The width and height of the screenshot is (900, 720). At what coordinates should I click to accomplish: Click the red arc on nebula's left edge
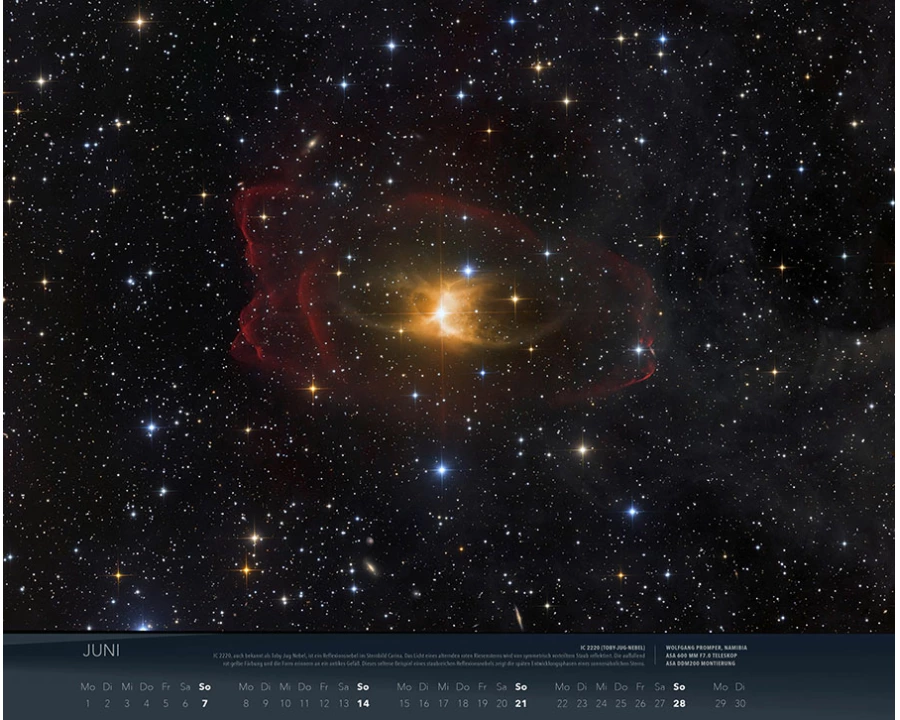tap(243, 270)
